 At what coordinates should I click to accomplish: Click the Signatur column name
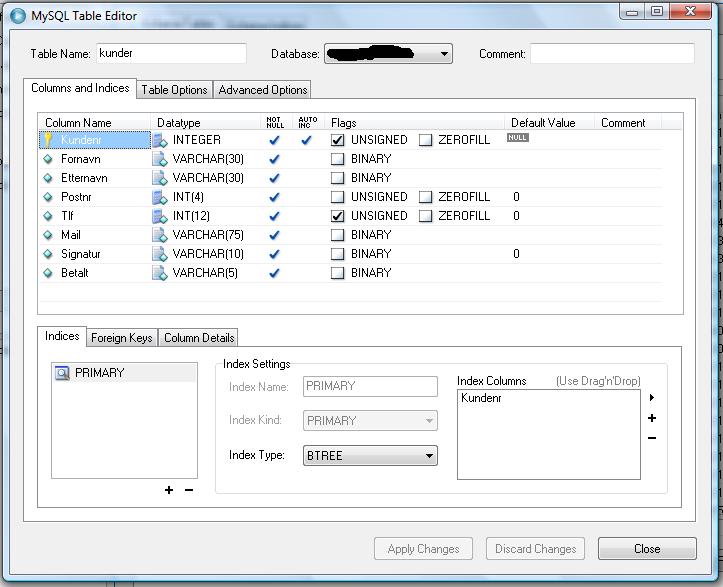pyautogui.click(x=81, y=254)
